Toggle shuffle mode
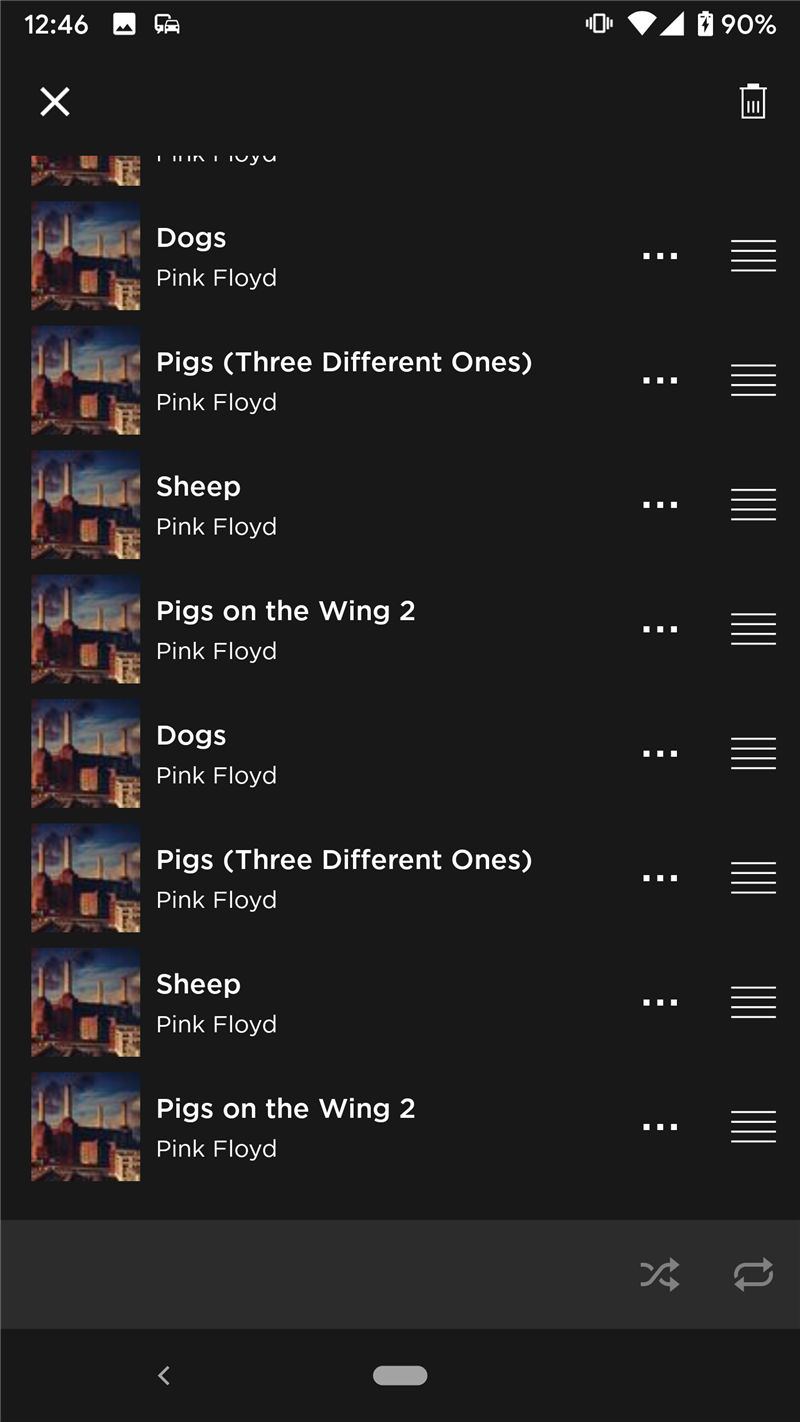Viewport: 800px width, 1422px height. click(x=660, y=1274)
